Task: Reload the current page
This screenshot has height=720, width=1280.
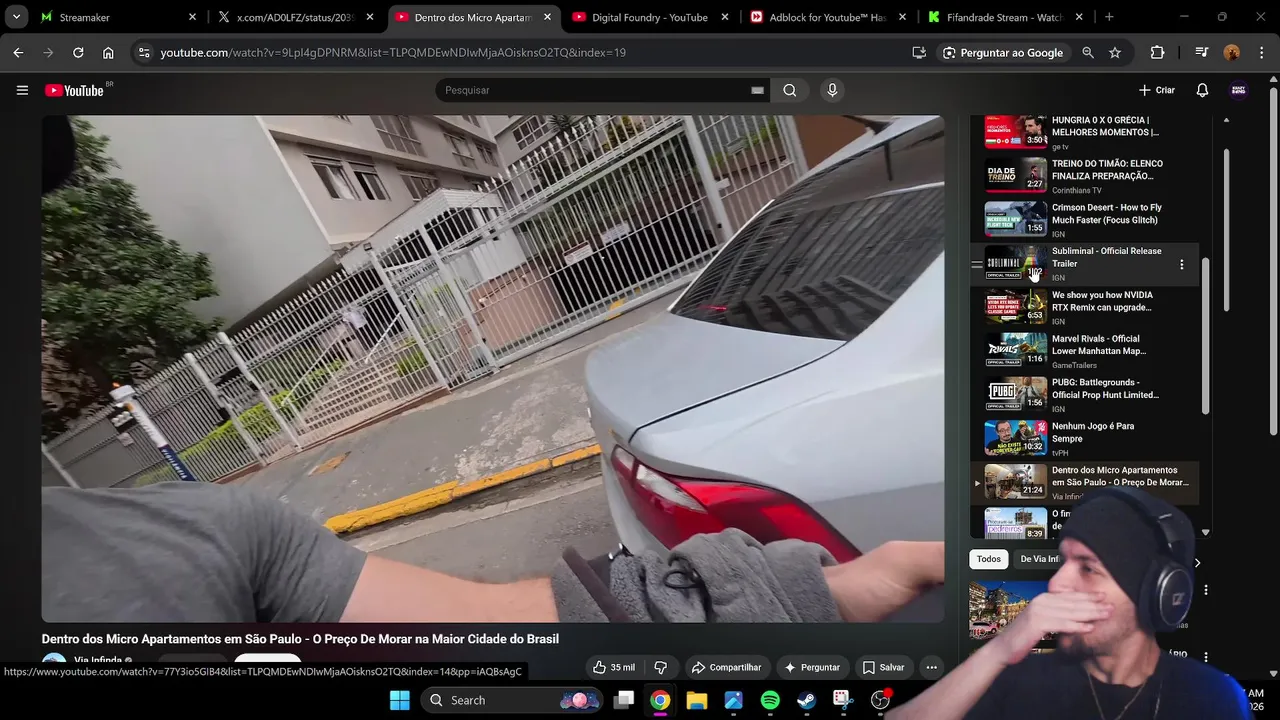Action: tap(78, 52)
